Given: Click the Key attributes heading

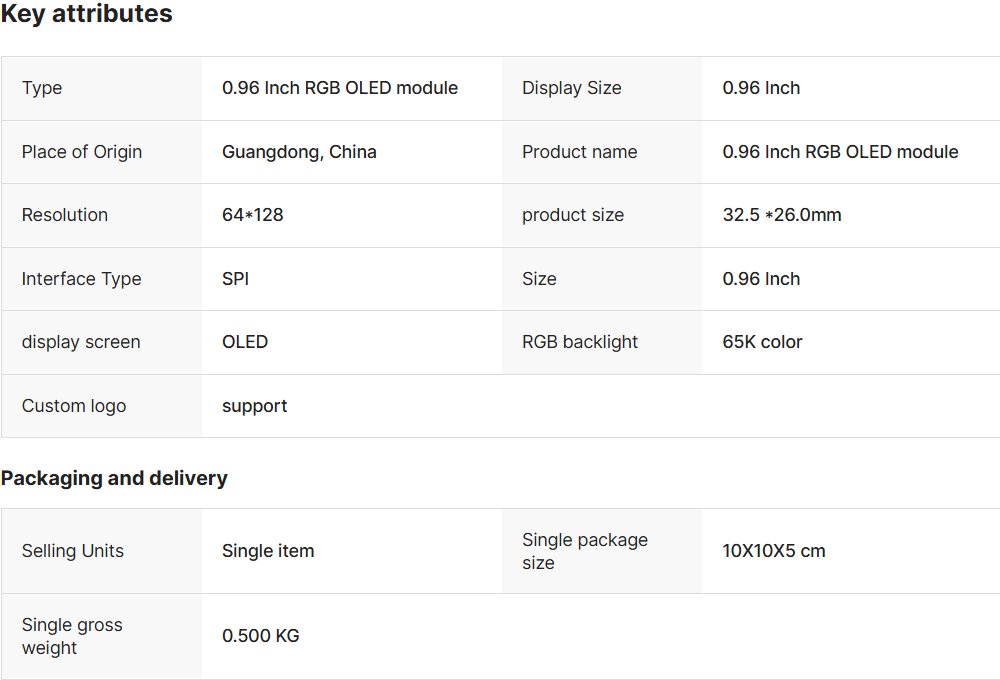Looking at the screenshot, I should [87, 15].
